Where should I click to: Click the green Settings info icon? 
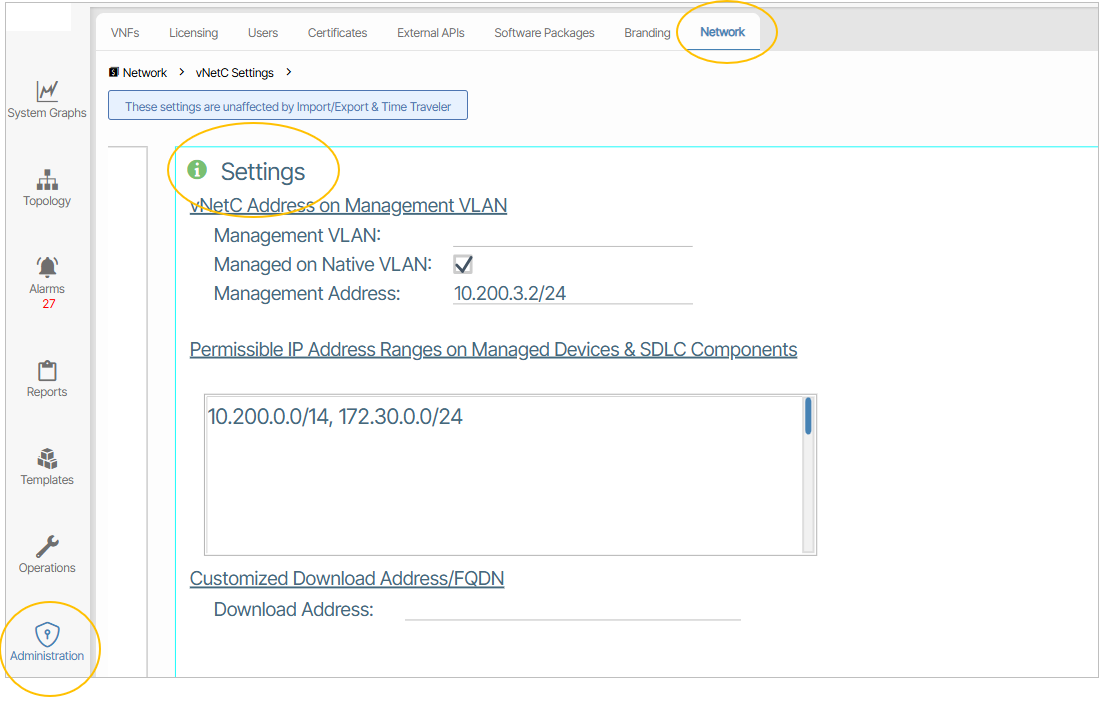197,170
